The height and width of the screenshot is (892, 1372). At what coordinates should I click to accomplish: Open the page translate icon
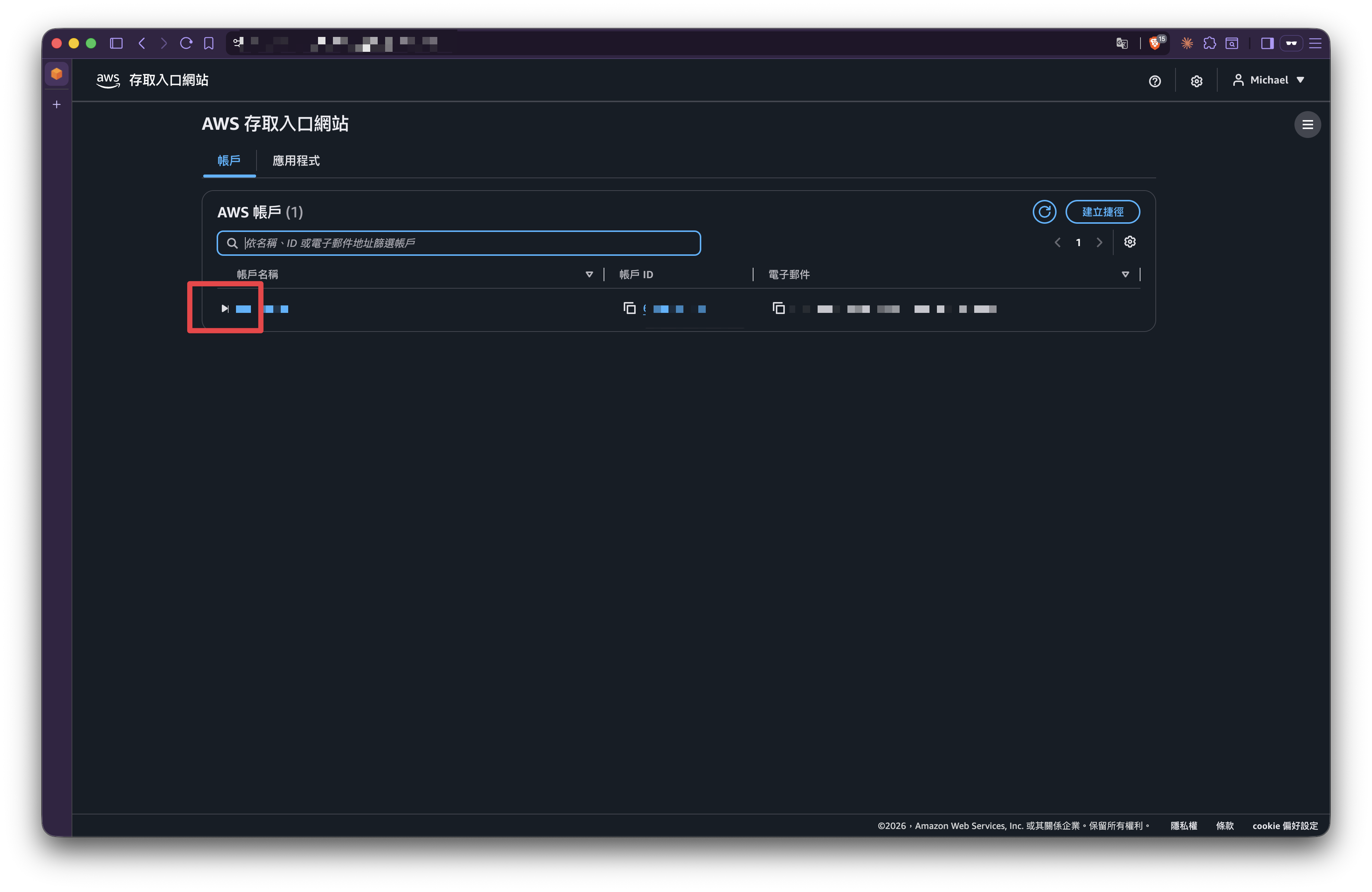1122,43
